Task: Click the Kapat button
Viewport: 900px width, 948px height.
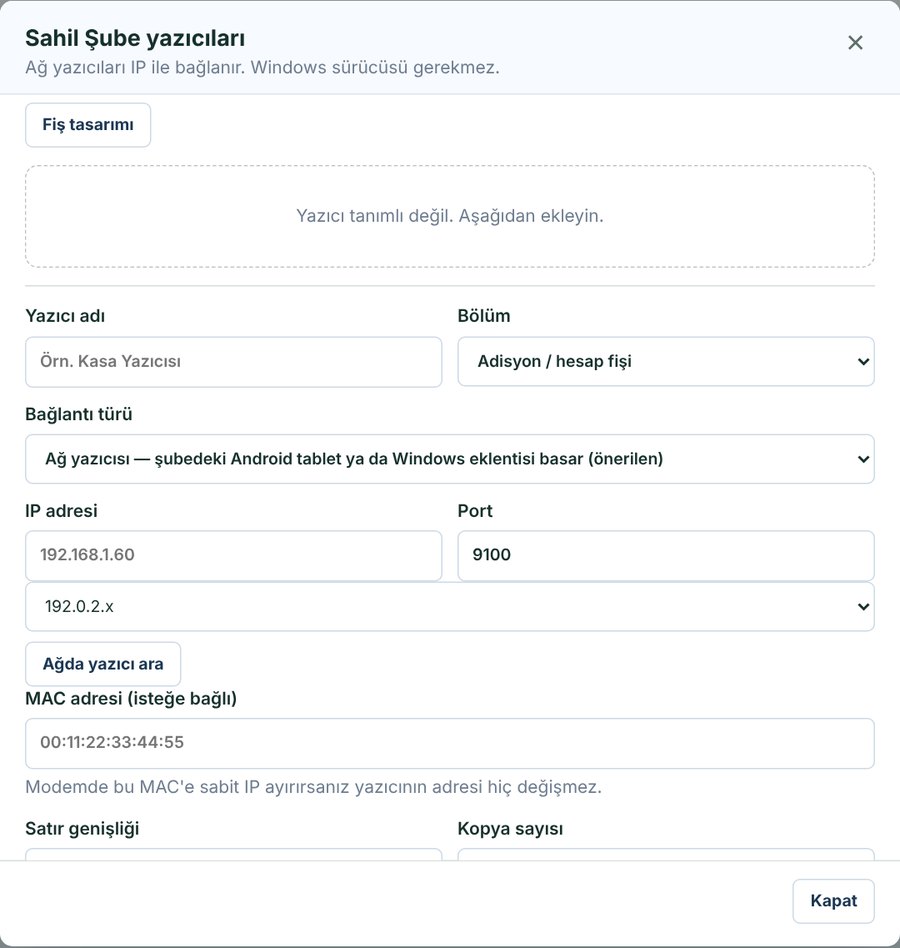Action: pos(834,901)
